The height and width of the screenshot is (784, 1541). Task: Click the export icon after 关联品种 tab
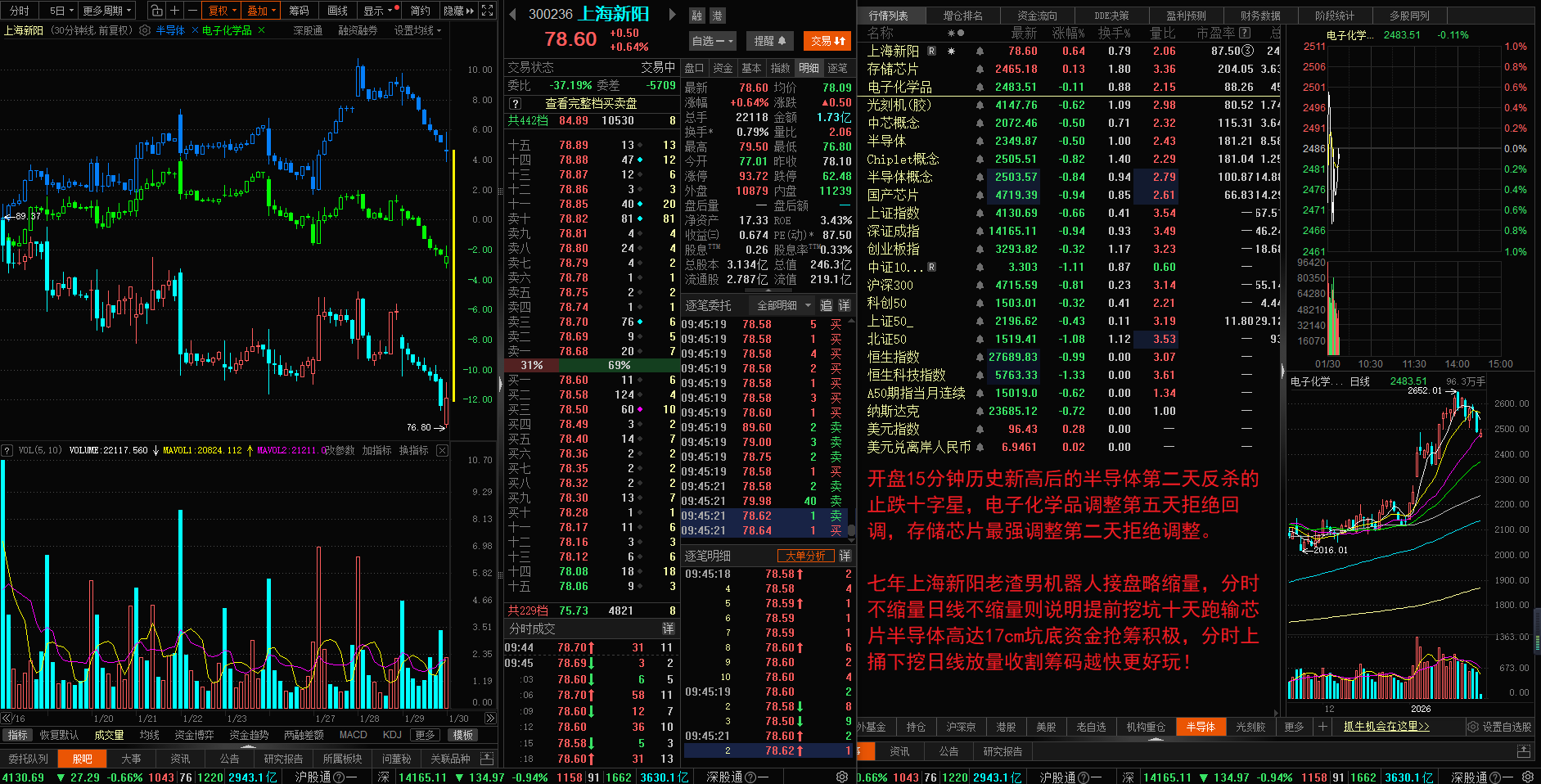coord(487,759)
